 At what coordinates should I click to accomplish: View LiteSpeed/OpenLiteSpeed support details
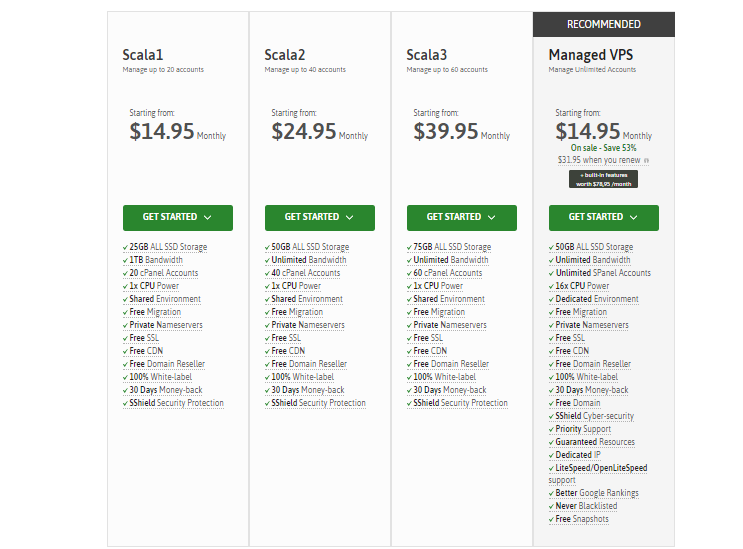[x=600, y=468]
